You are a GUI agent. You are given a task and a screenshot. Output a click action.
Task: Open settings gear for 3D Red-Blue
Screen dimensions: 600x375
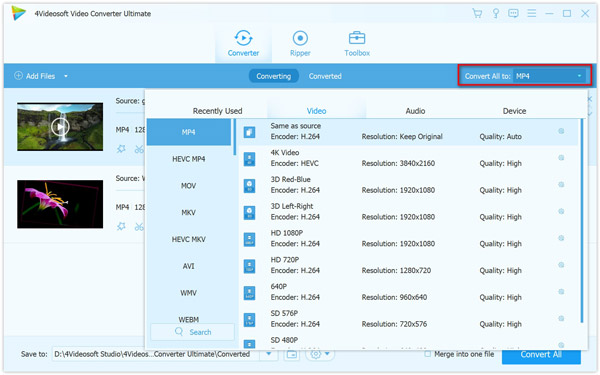click(x=561, y=184)
